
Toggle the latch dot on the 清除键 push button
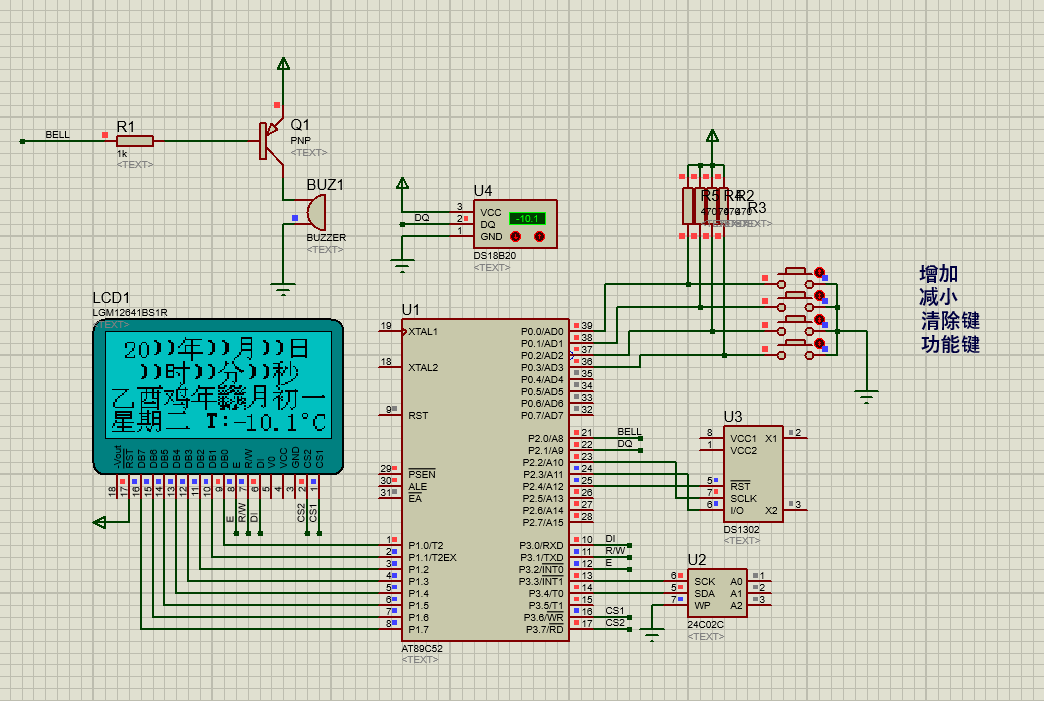tap(820, 320)
